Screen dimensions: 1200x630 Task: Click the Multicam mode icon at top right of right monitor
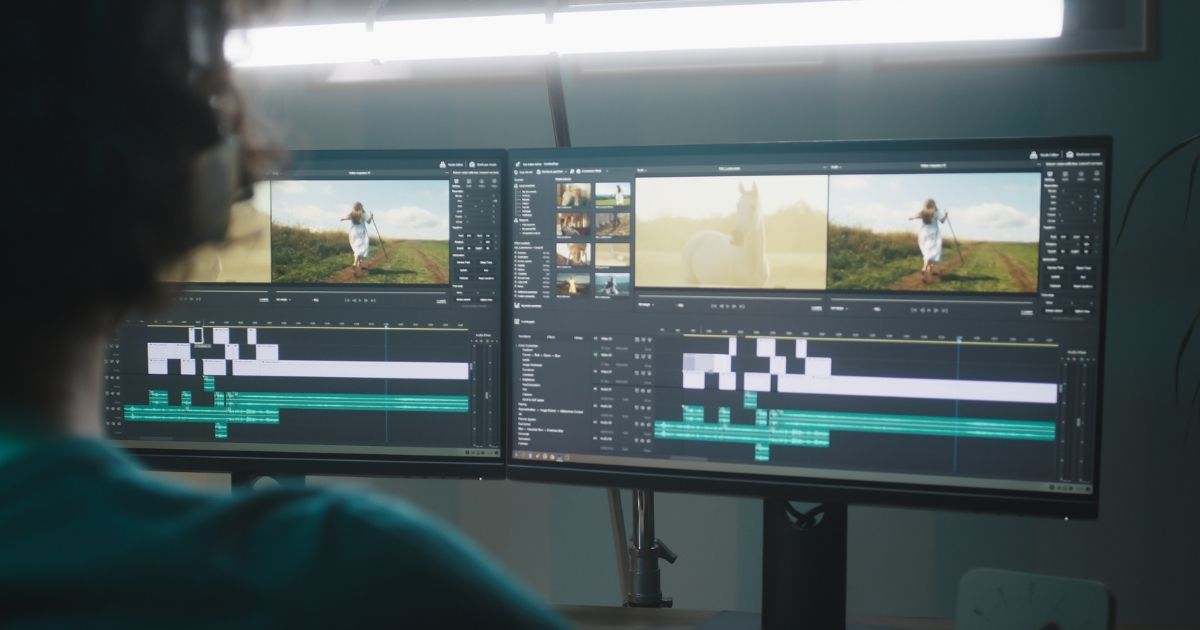[x=1072, y=156]
